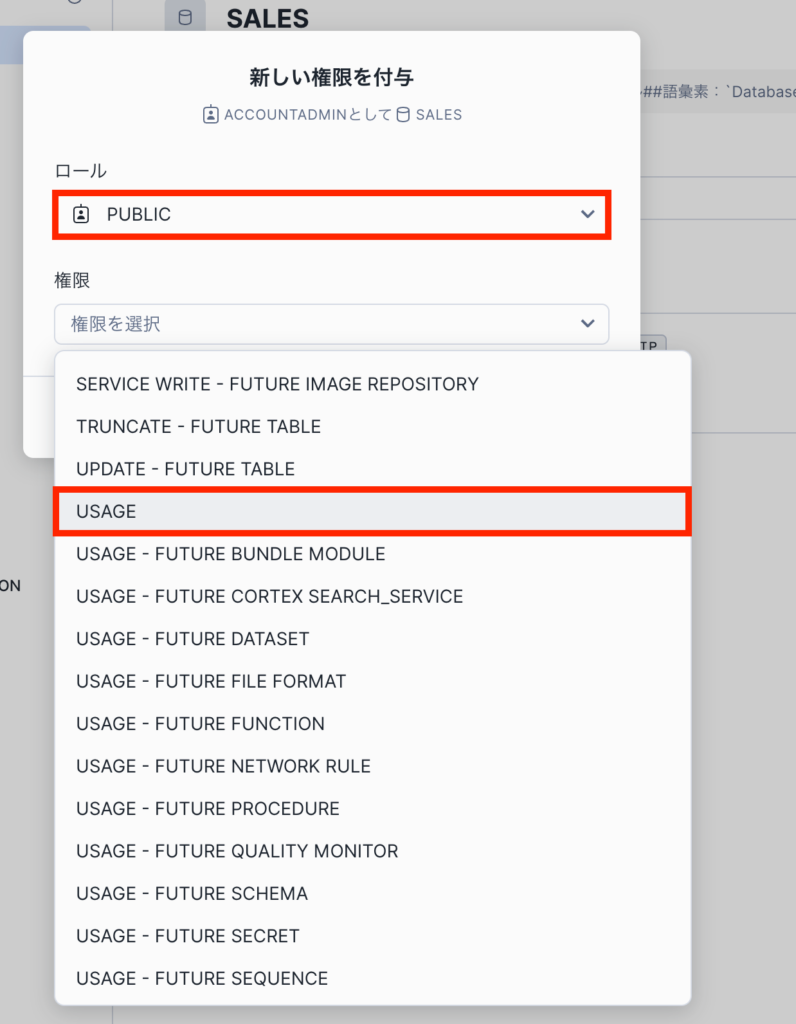This screenshot has height=1024, width=796.
Task: Open the 権限を選択 privilege dropdown
Action: 331,324
